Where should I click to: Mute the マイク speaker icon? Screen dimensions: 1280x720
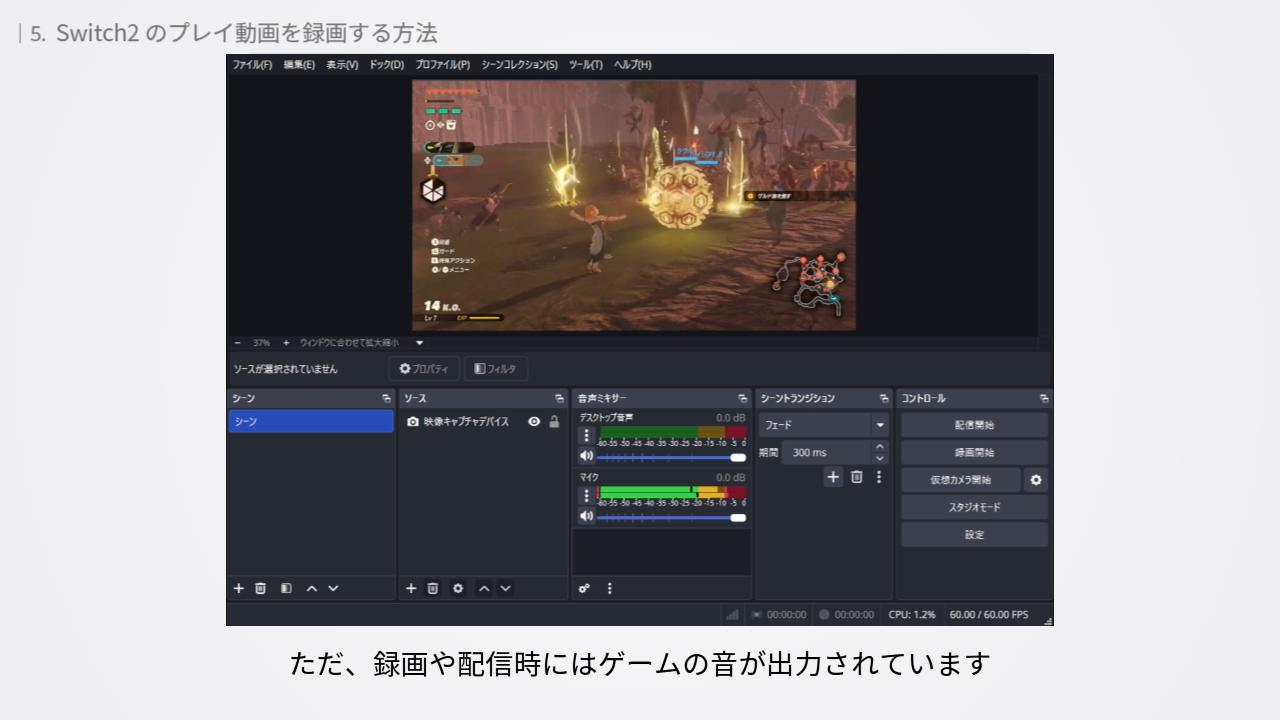click(x=587, y=517)
